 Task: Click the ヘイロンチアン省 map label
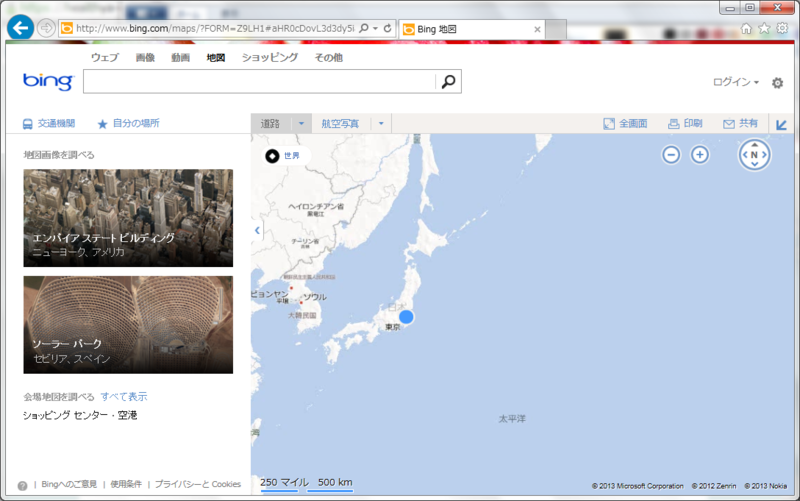coord(316,206)
